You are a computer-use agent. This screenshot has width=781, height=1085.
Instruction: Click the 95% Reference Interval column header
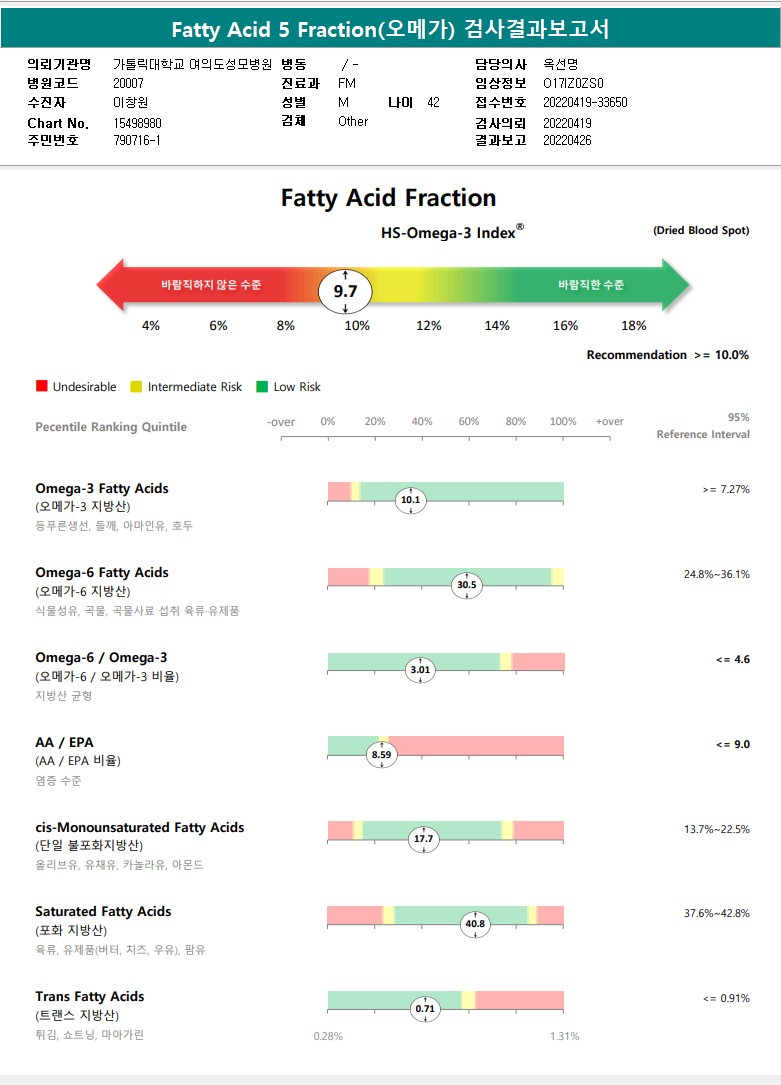point(703,426)
